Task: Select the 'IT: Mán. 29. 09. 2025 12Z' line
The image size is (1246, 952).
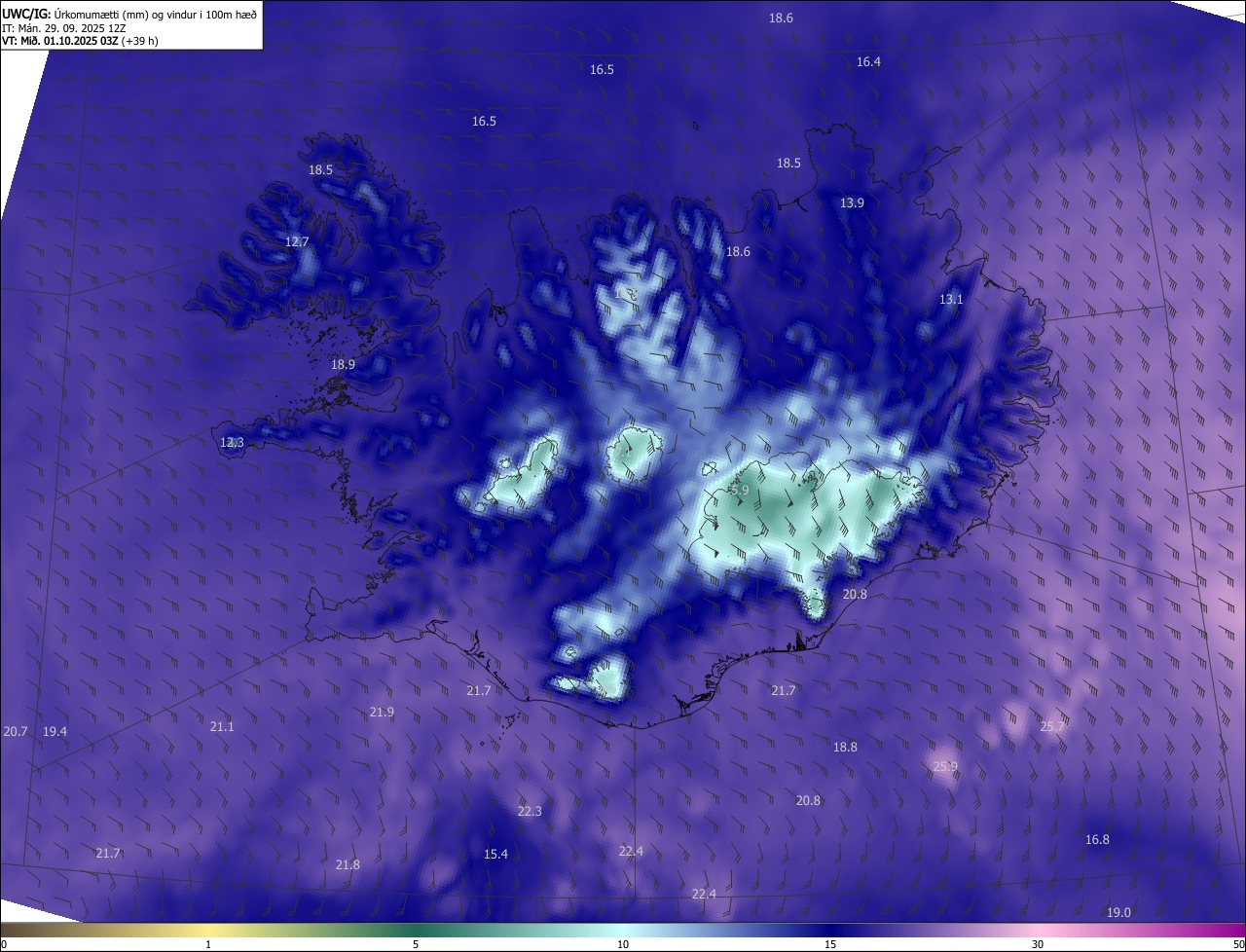Action: [64, 27]
